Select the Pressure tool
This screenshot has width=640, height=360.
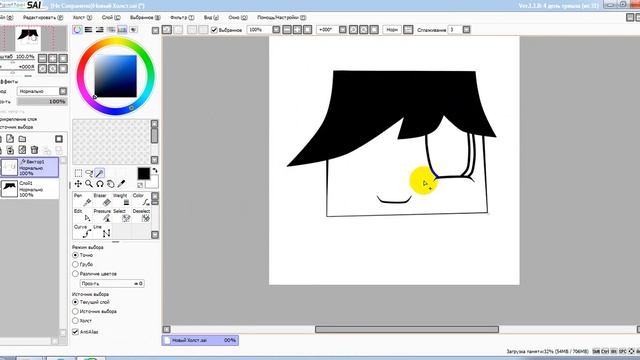pyautogui.click(x=103, y=215)
